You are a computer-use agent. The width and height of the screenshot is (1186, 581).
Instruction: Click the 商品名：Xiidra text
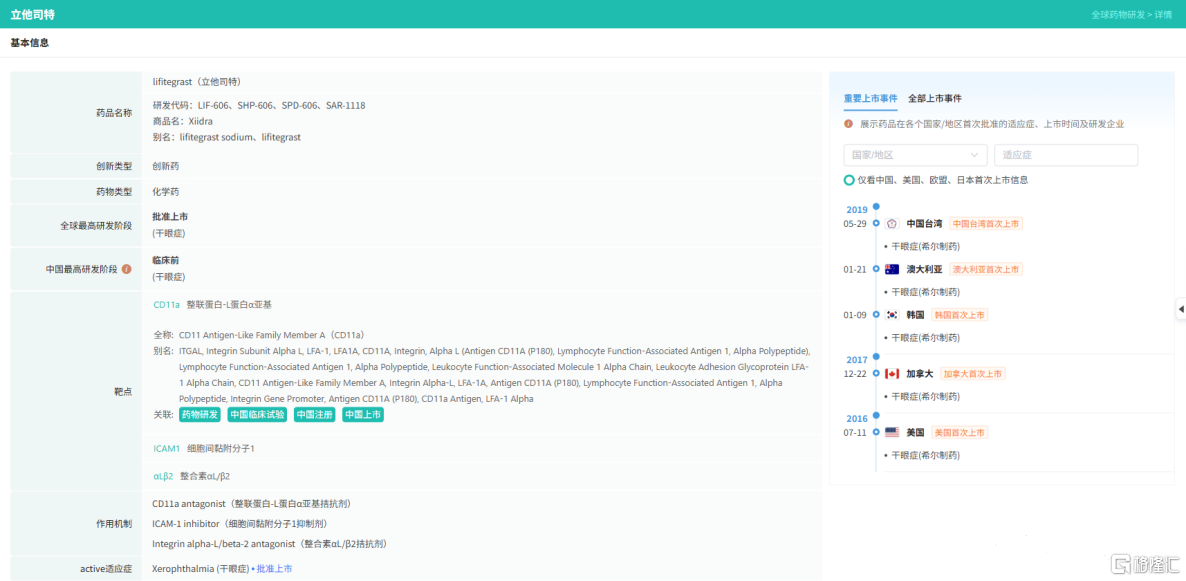(x=182, y=121)
